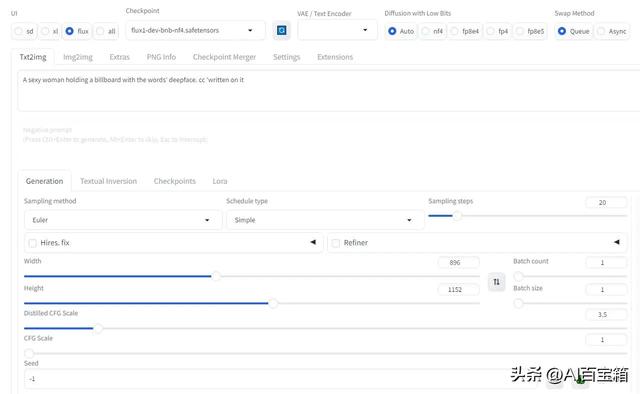Screen dimensions: 640x394
Task: Click the Height number field
Action: coord(458,289)
